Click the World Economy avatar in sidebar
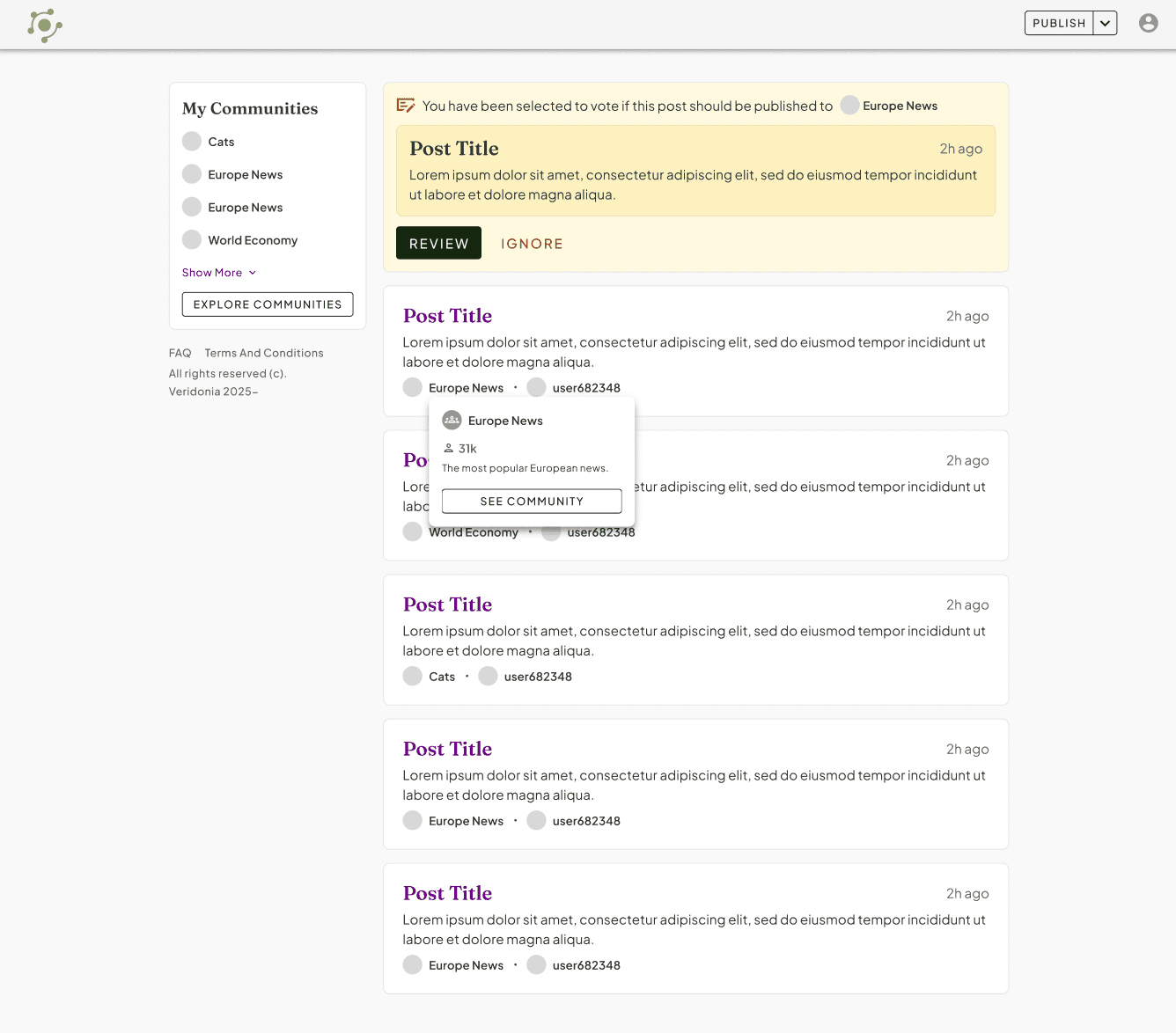1176x1033 pixels. (x=192, y=240)
